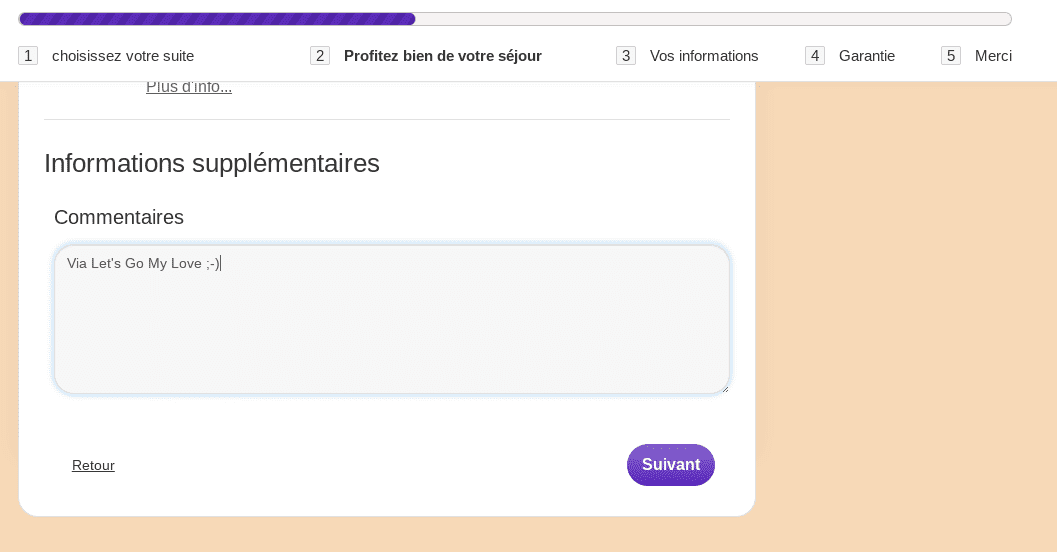Click the step 5 number box

coord(950,56)
